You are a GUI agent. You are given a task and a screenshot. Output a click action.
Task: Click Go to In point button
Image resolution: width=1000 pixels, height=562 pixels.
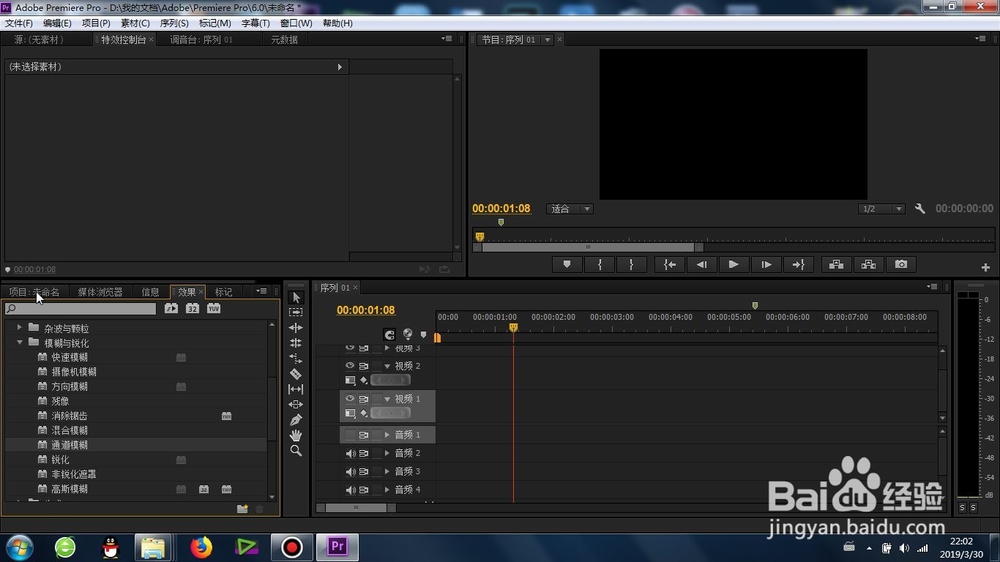point(670,264)
